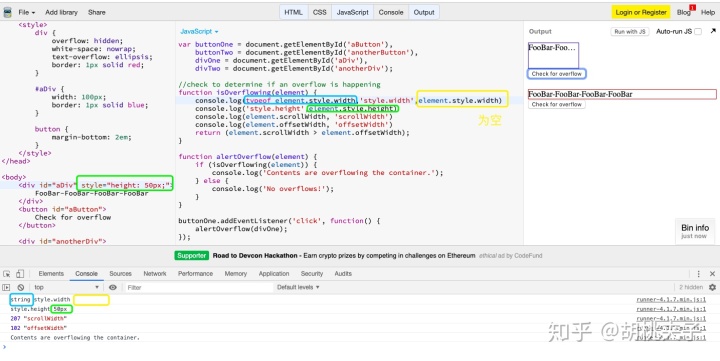720x361 pixels.
Task: Click the green Supporter badge
Action: [x=191, y=256]
